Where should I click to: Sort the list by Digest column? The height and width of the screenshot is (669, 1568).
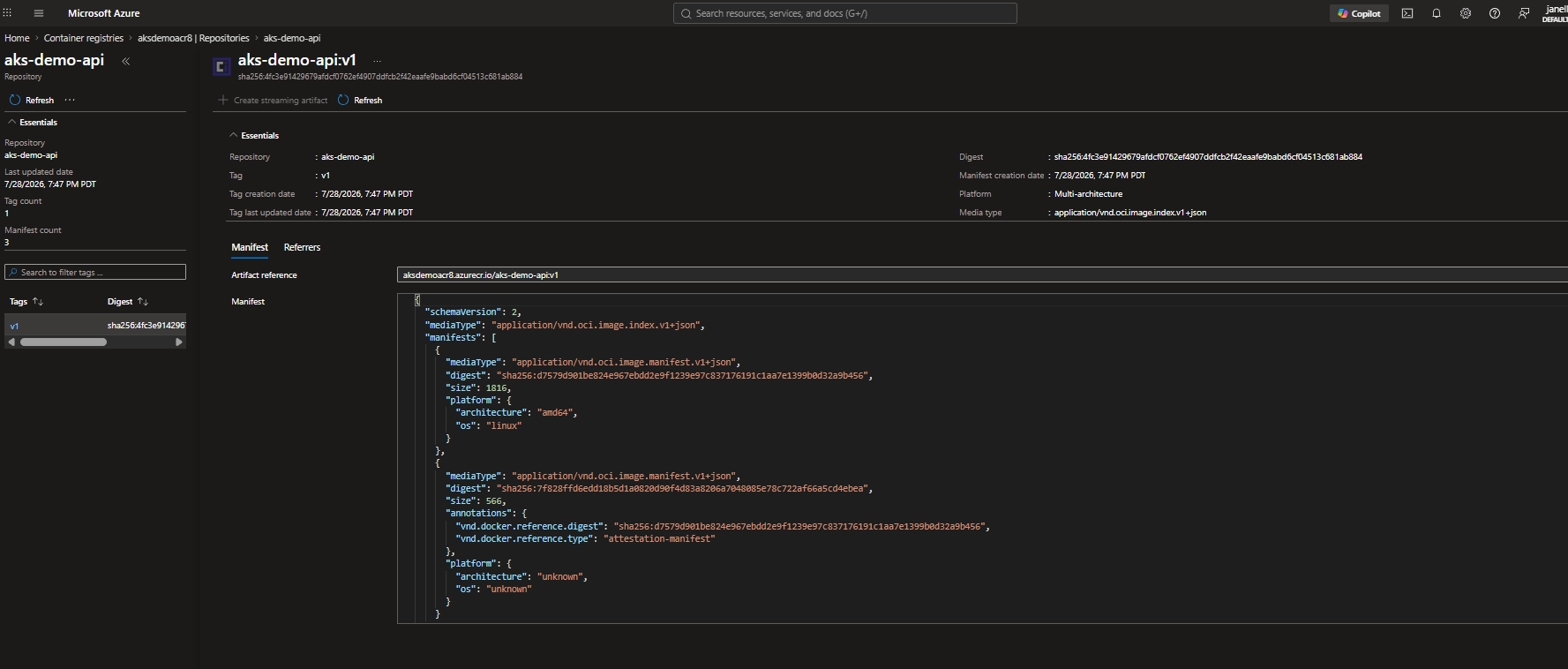(128, 302)
